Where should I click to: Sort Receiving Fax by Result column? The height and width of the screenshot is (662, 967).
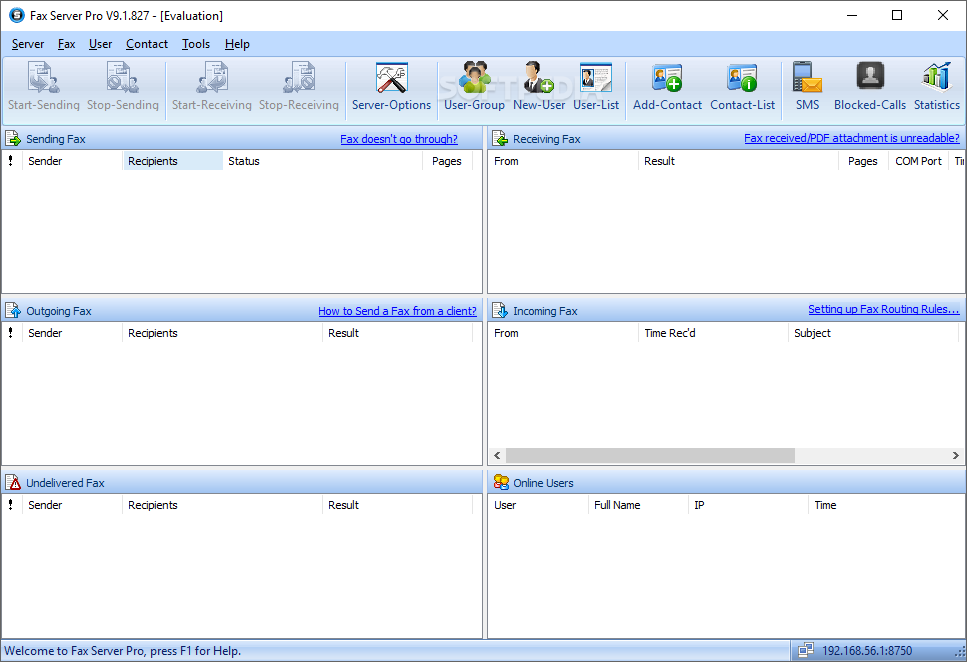[739, 161]
